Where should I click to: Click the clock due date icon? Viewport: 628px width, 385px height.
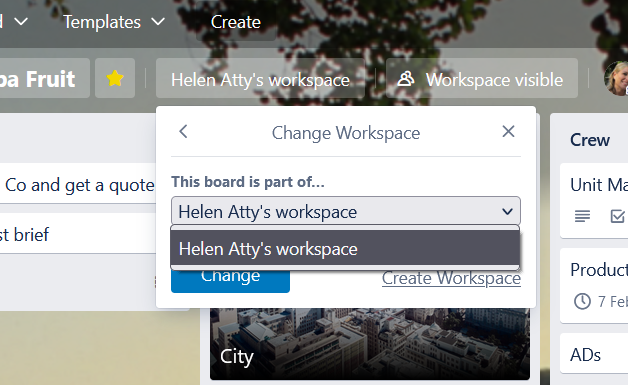pyautogui.click(x=582, y=301)
